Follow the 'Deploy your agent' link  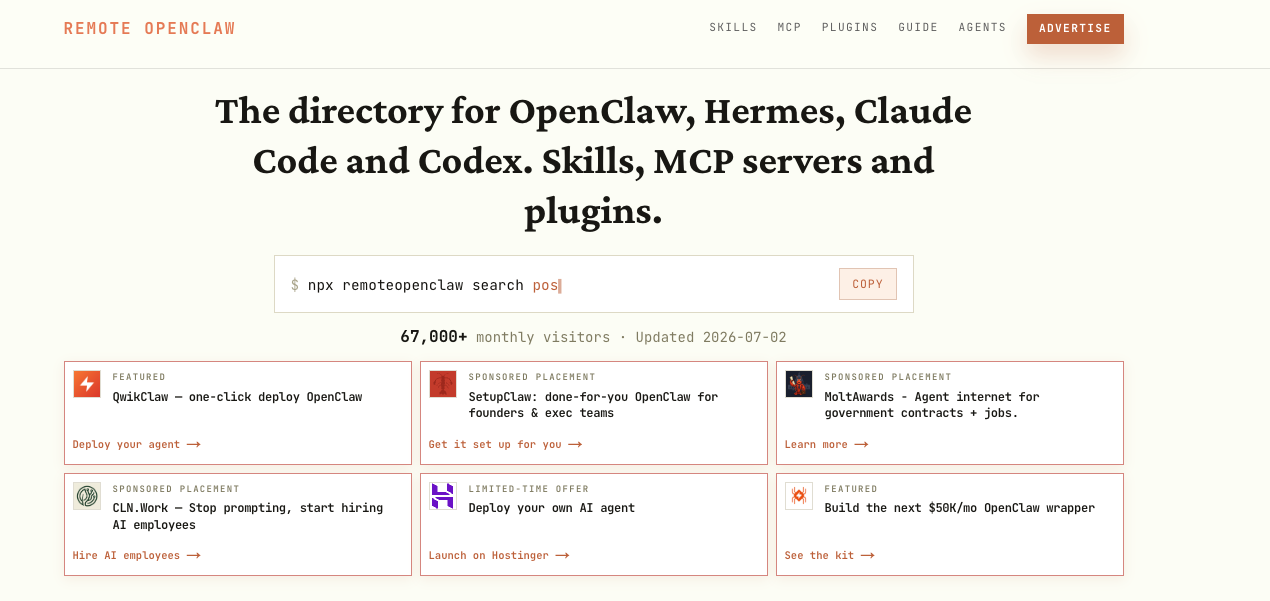136,444
